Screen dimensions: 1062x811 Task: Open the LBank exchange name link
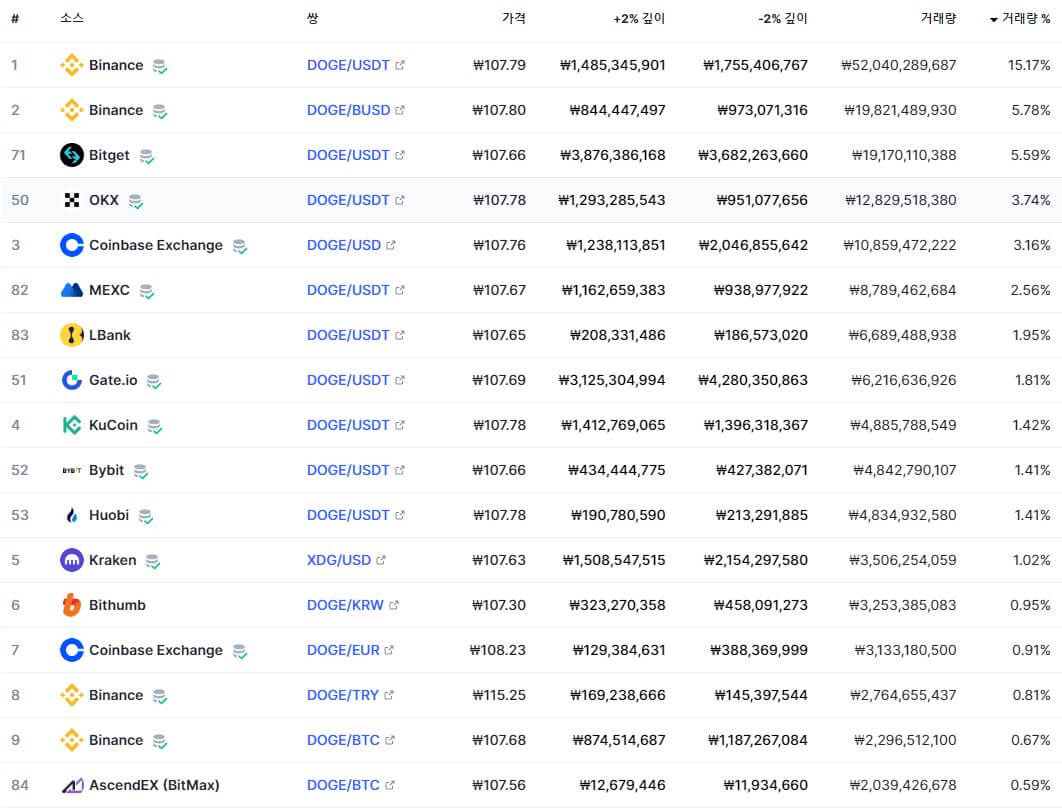pyautogui.click(x=110, y=335)
